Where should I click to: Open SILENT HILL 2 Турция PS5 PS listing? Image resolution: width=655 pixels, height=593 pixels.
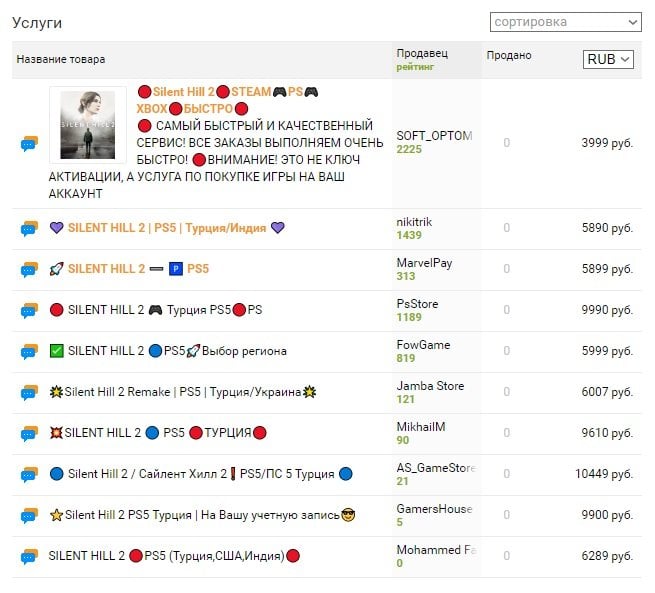click(x=156, y=310)
